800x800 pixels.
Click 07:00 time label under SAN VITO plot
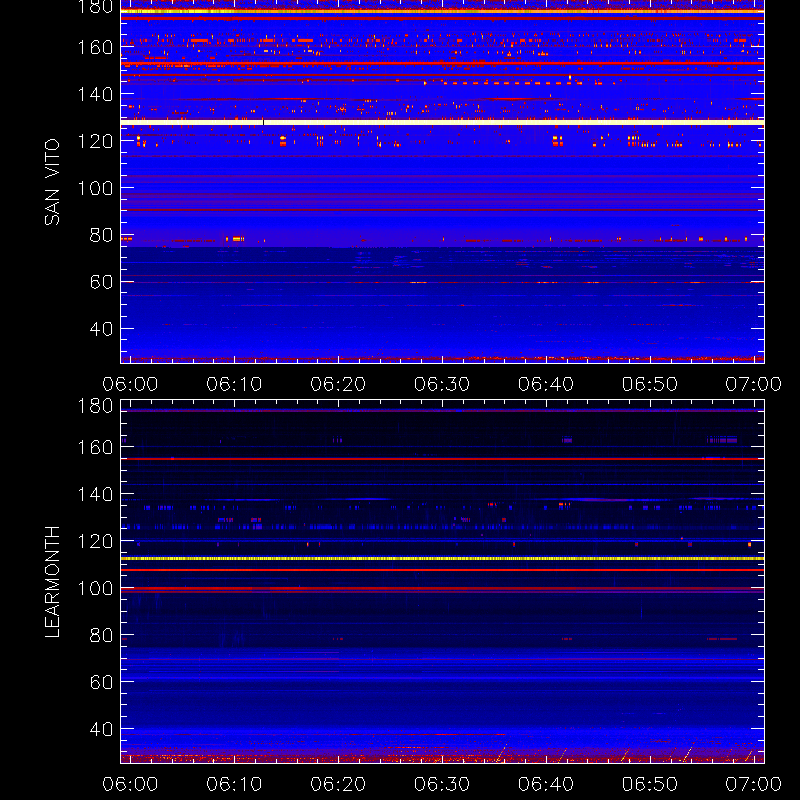pyautogui.click(x=754, y=384)
